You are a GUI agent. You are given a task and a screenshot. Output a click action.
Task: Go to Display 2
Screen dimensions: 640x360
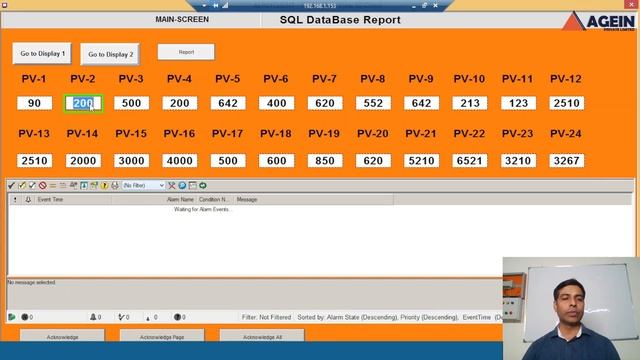[110, 54]
